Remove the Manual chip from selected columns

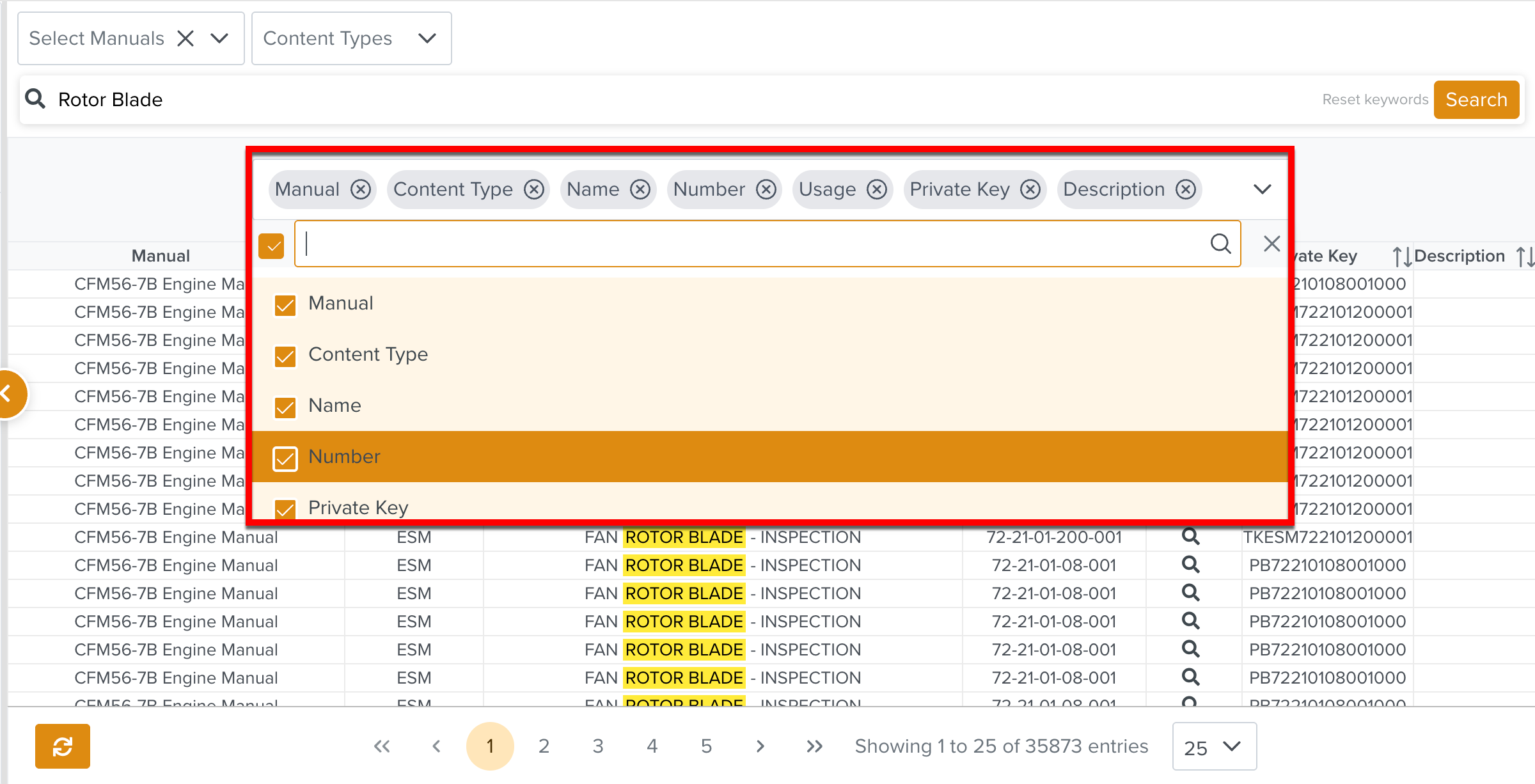[361, 189]
